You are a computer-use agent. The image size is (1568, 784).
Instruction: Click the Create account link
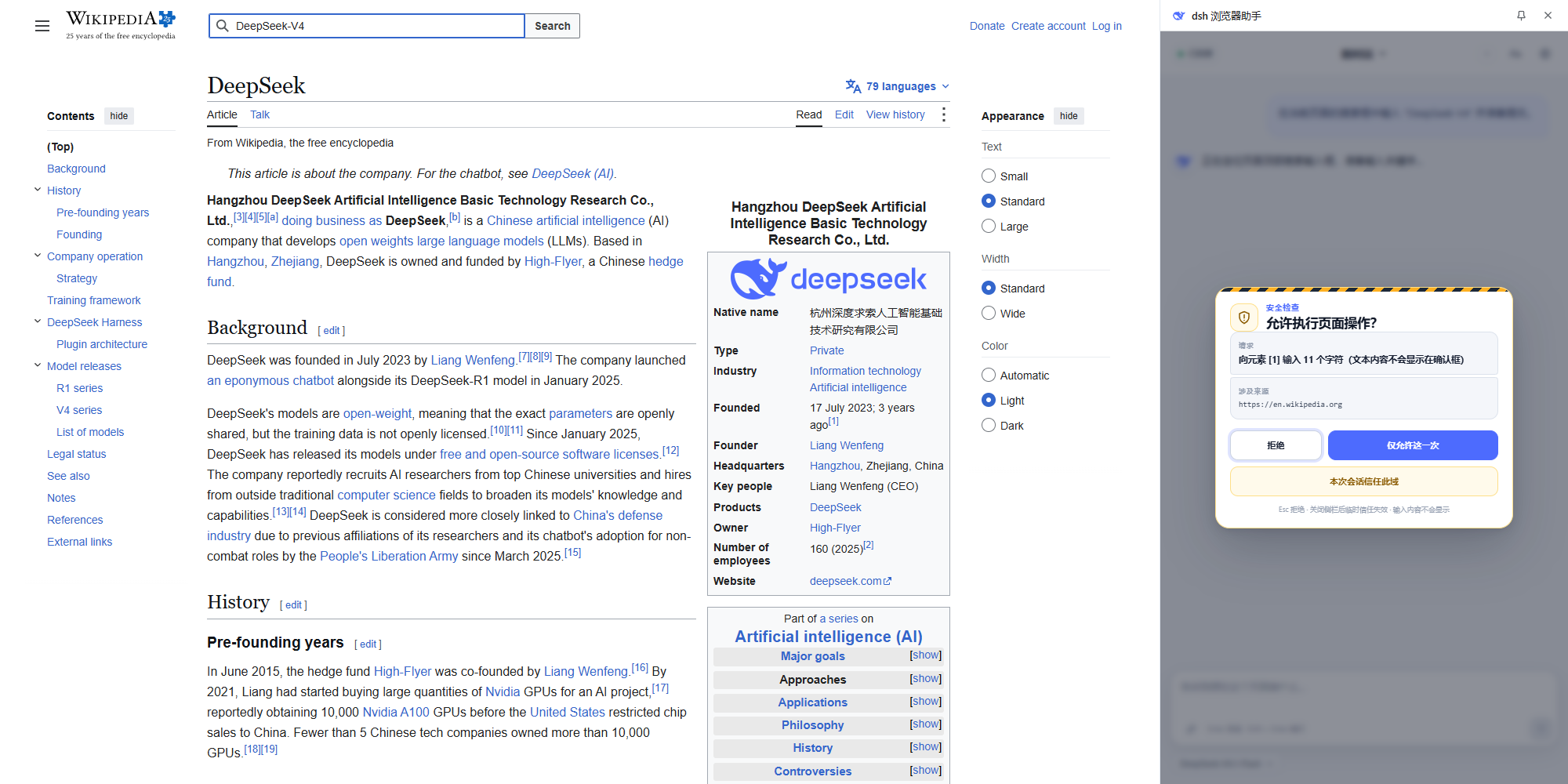click(x=1048, y=26)
